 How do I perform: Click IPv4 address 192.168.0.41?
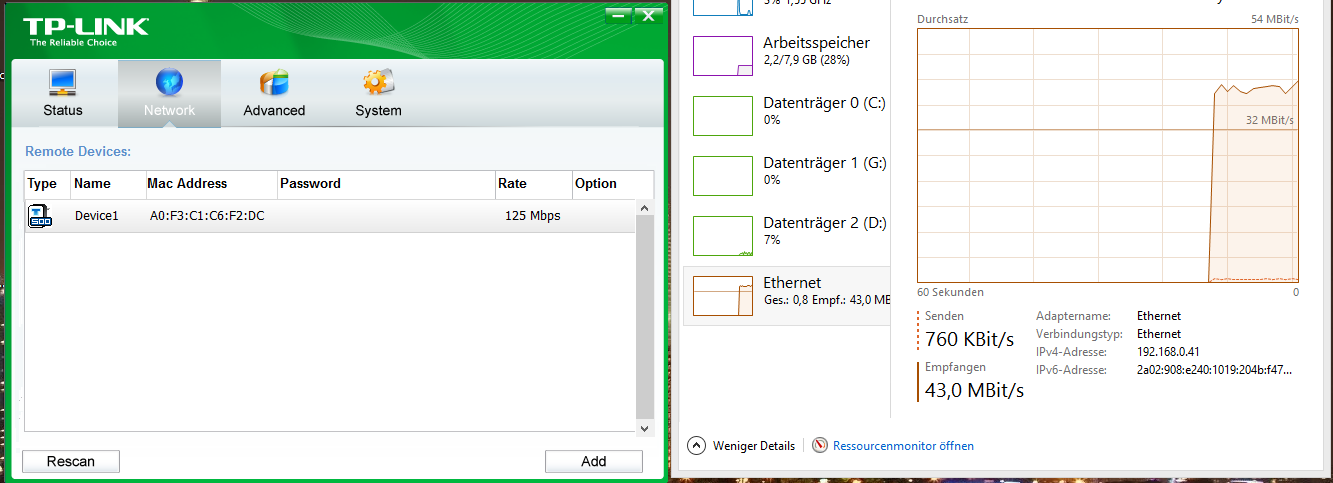pos(1168,352)
